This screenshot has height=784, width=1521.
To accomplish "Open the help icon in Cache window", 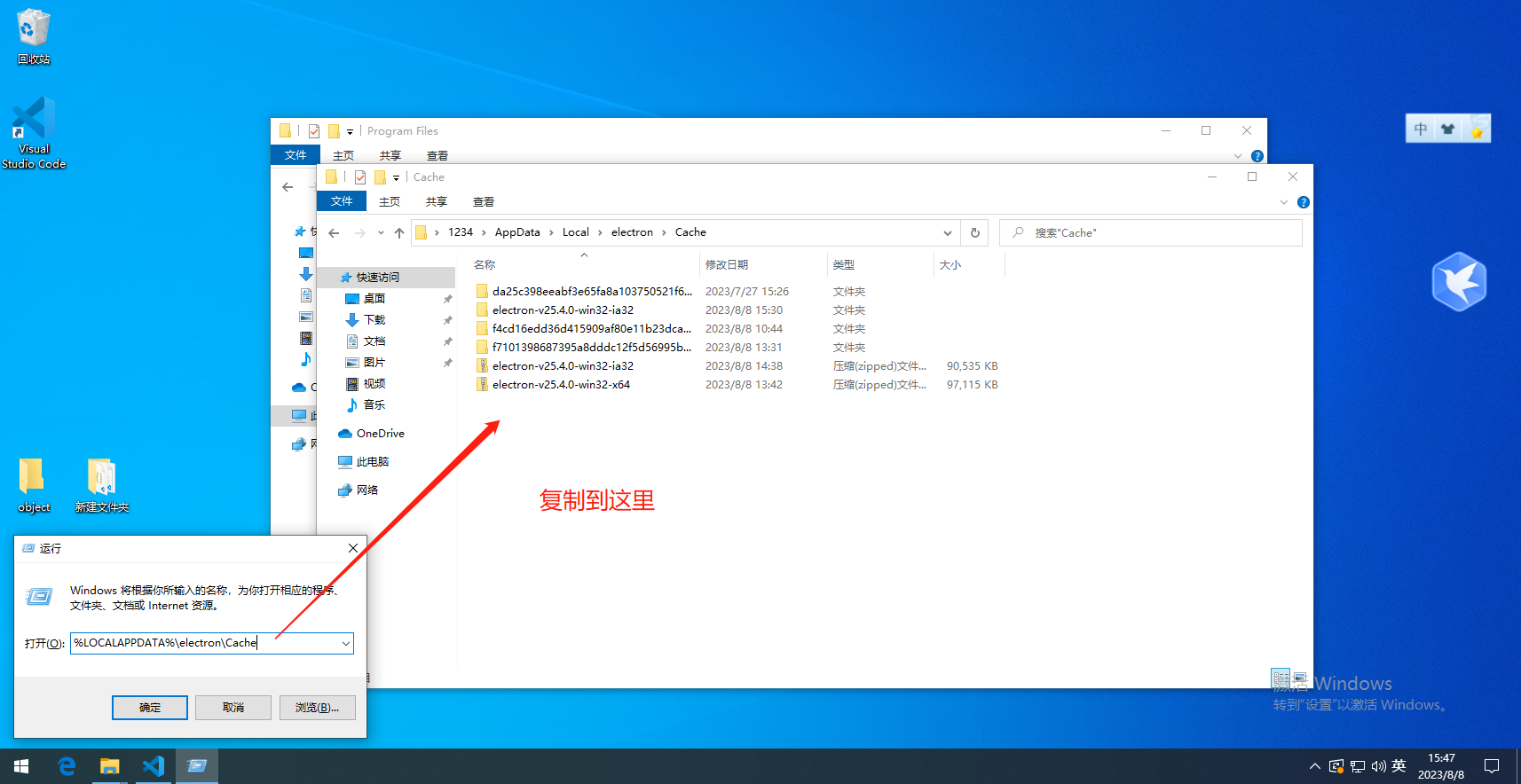I will point(1303,202).
